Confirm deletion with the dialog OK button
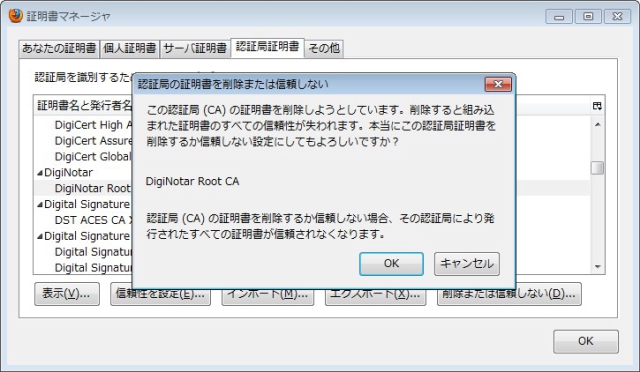 (391, 263)
